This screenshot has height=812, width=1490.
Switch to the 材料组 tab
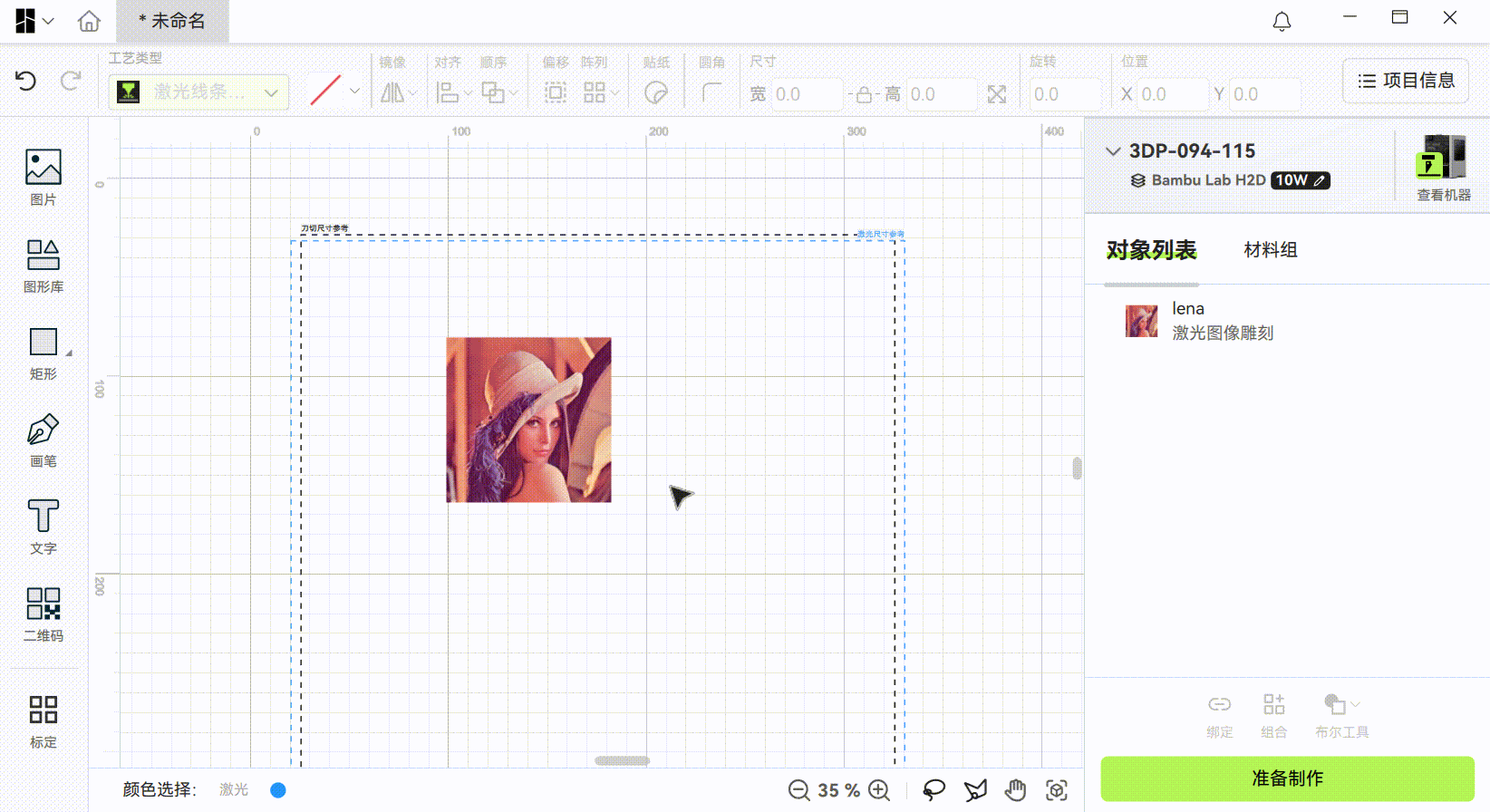(x=1271, y=250)
